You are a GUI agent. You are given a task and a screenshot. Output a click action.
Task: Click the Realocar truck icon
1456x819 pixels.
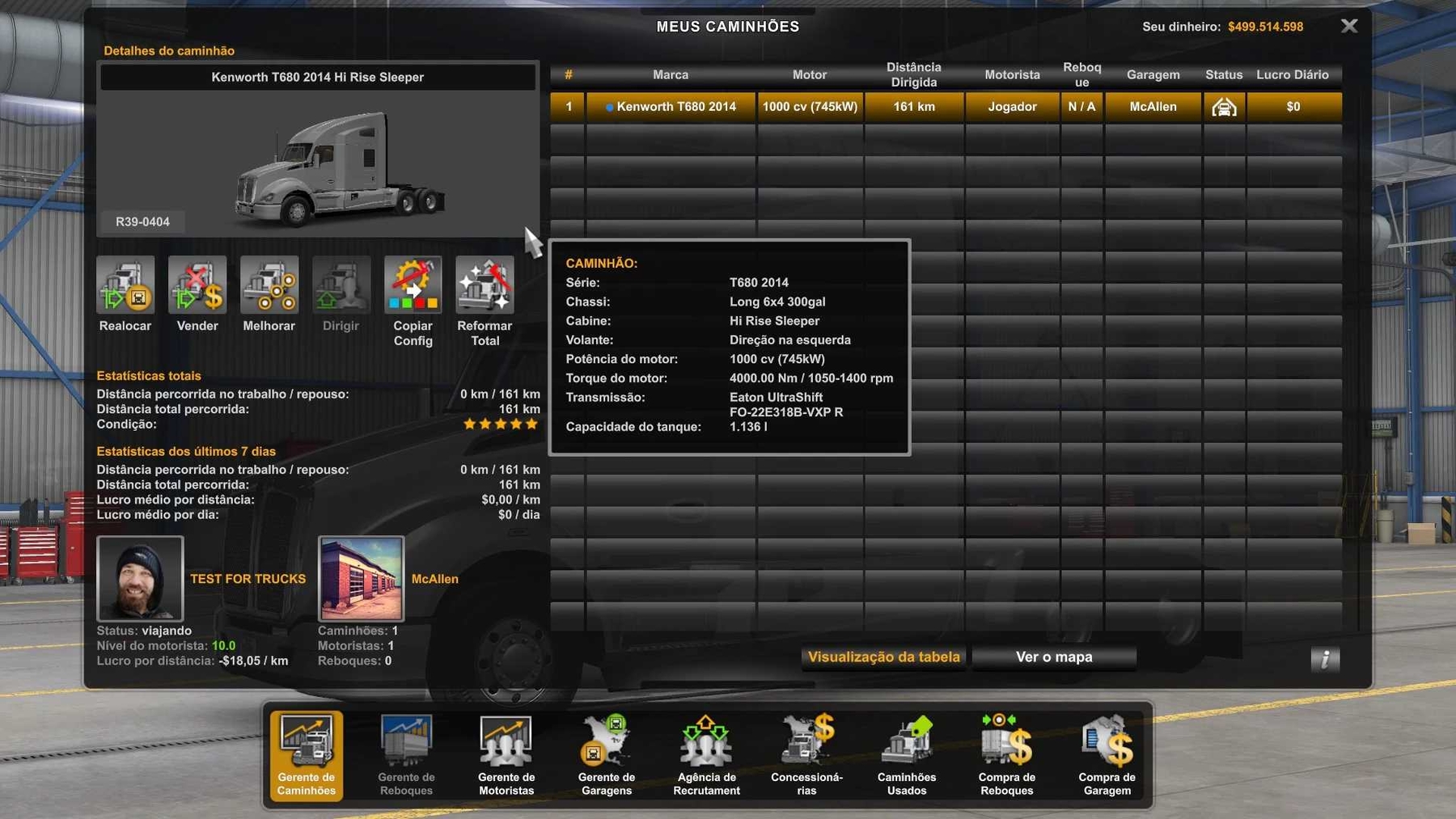click(125, 285)
